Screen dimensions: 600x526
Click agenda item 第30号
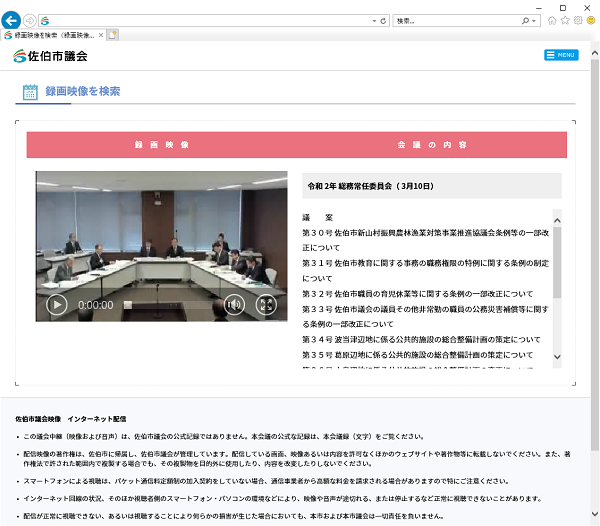(426, 240)
